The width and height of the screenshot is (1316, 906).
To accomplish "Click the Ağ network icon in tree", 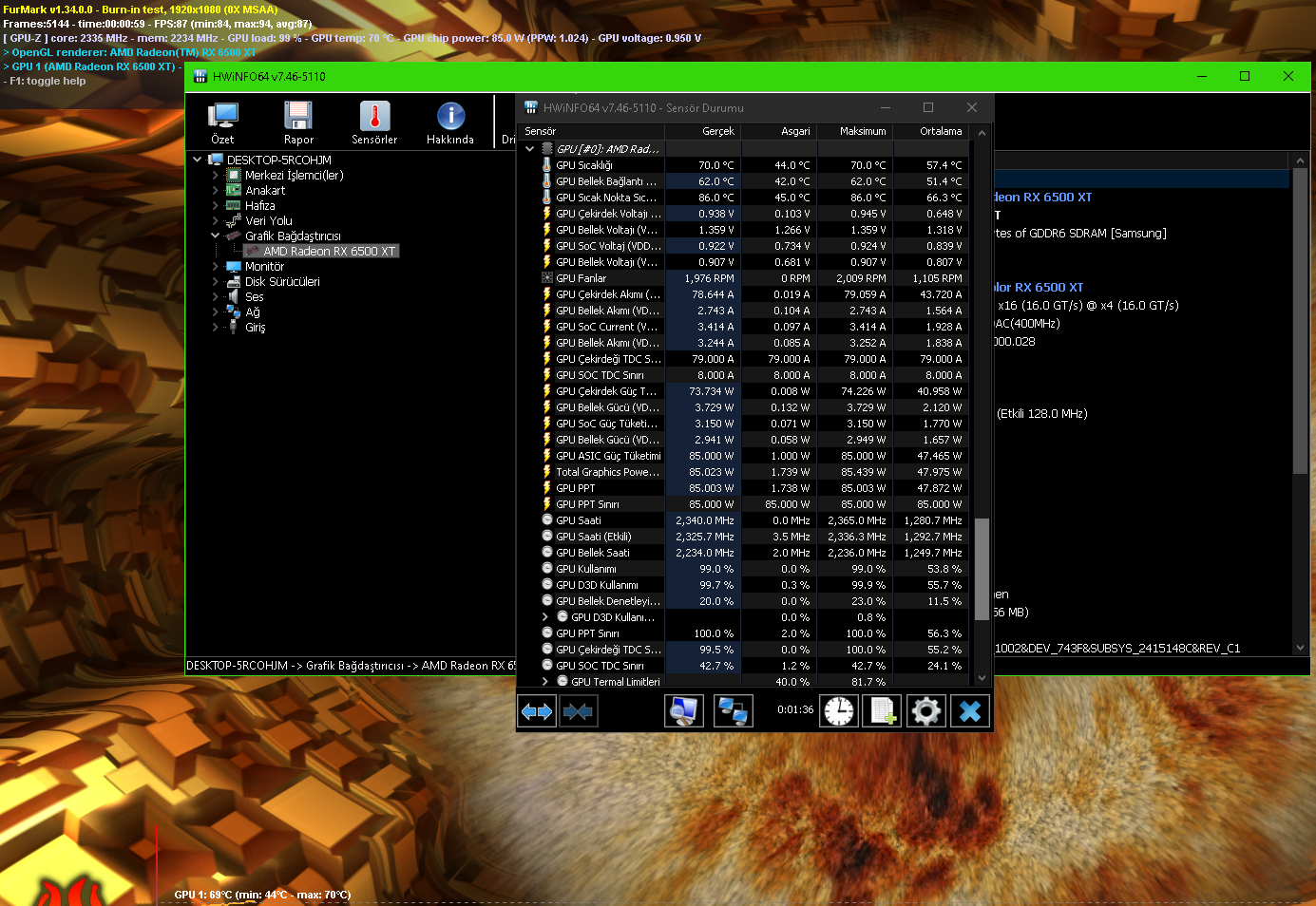I will pos(234,311).
